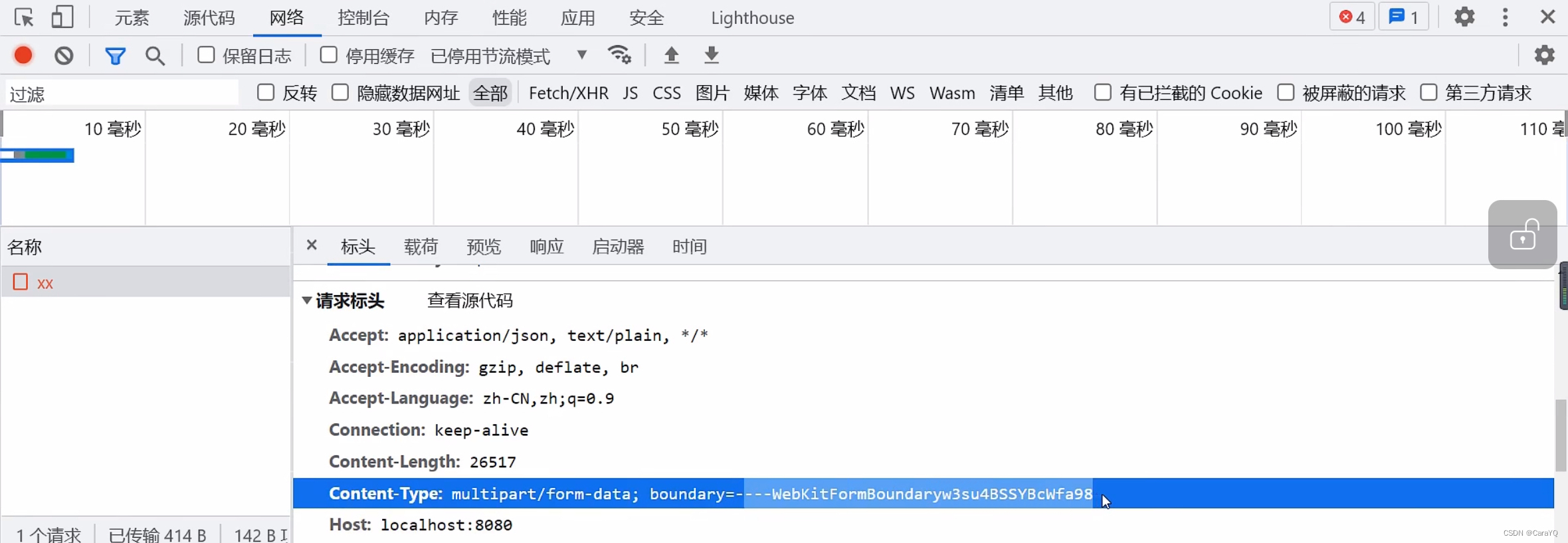Open DevTools three-dot more menu

pyautogui.click(x=1505, y=17)
